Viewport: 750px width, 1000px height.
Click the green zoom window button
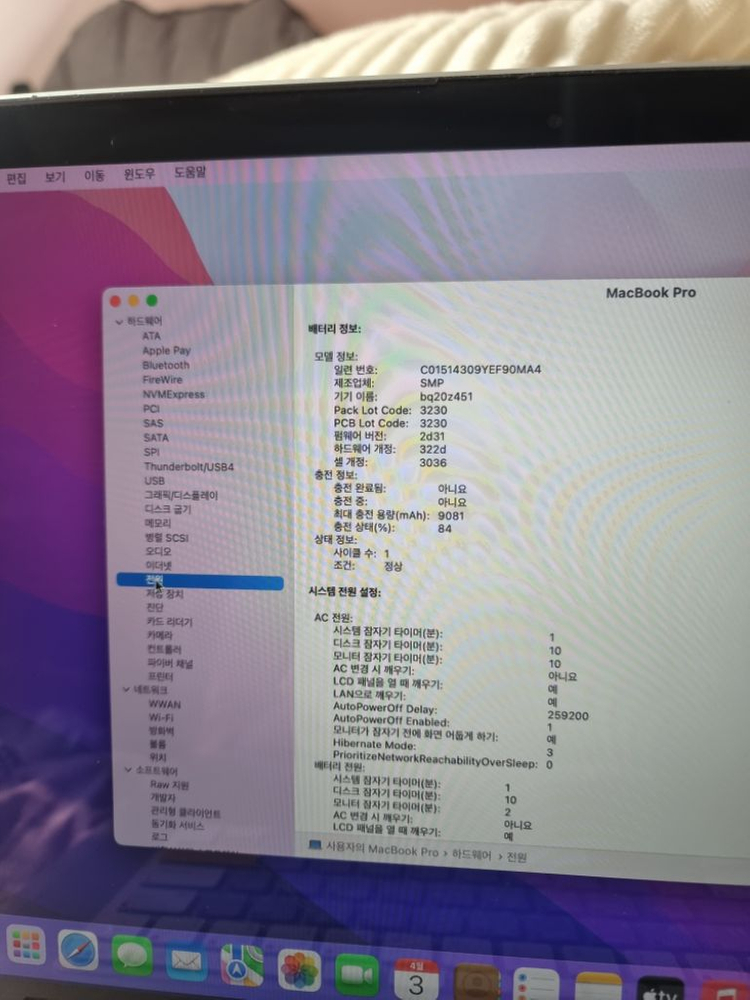point(152,300)
